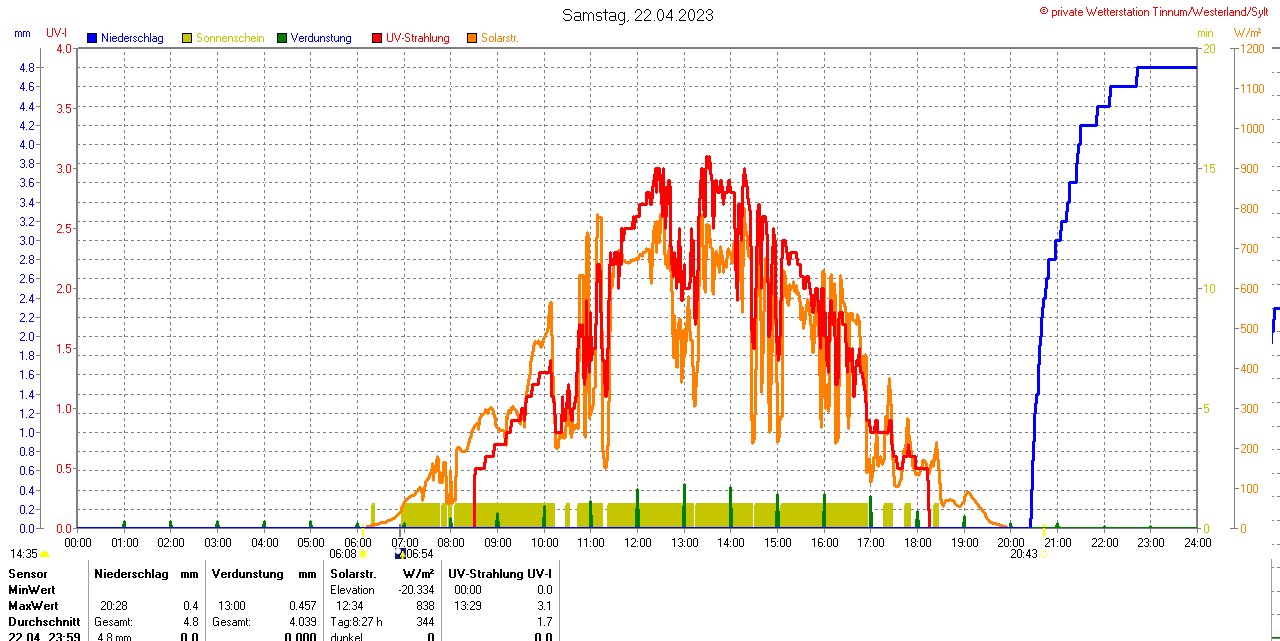Click the yellow Sonnenschein legend square
The height and width of the screenshot is (641, 1280).
pyautogui.click(x=187, y=38)
